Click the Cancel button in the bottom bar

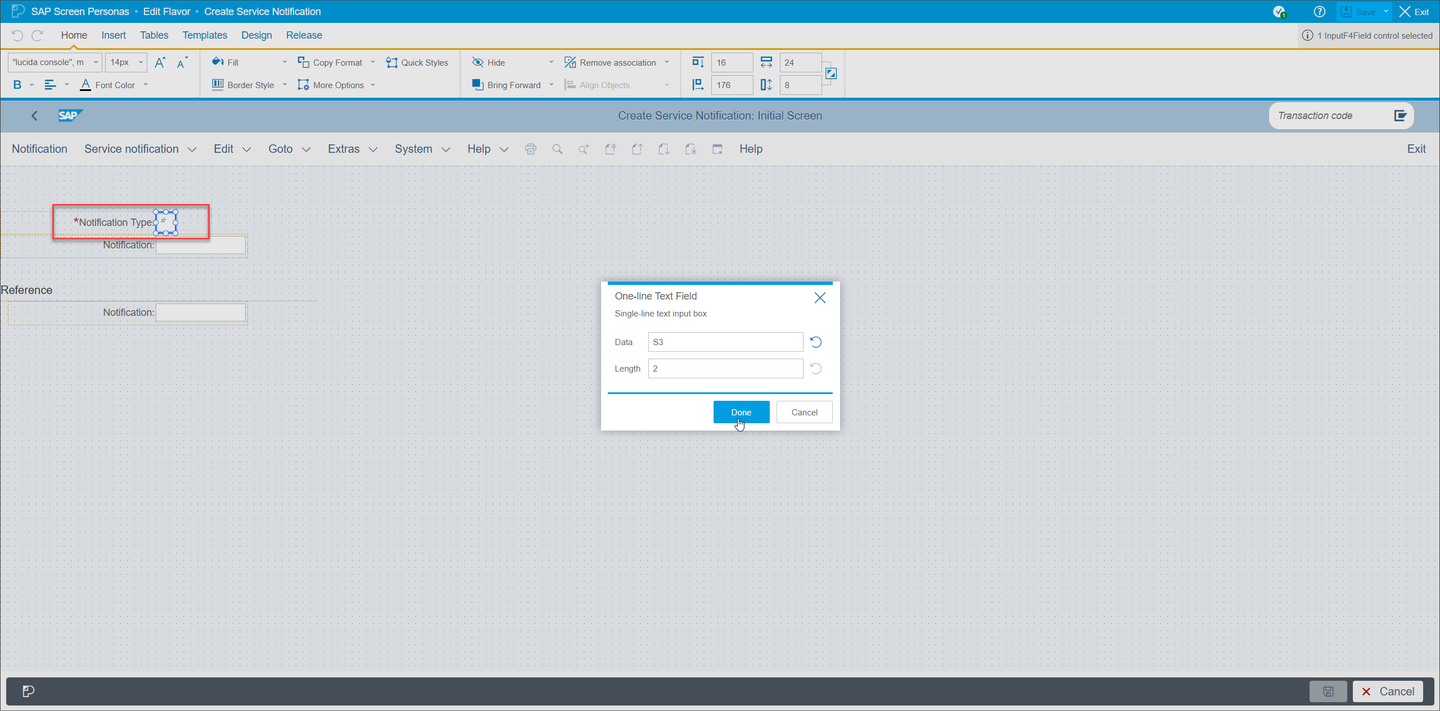click(1388, 691)
